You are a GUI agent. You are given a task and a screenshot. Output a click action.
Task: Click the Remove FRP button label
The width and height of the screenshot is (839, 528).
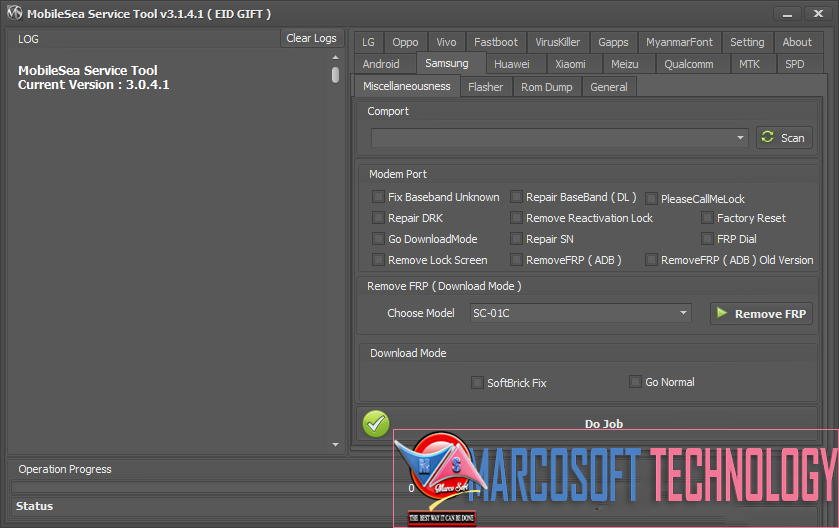pos(770,314)
